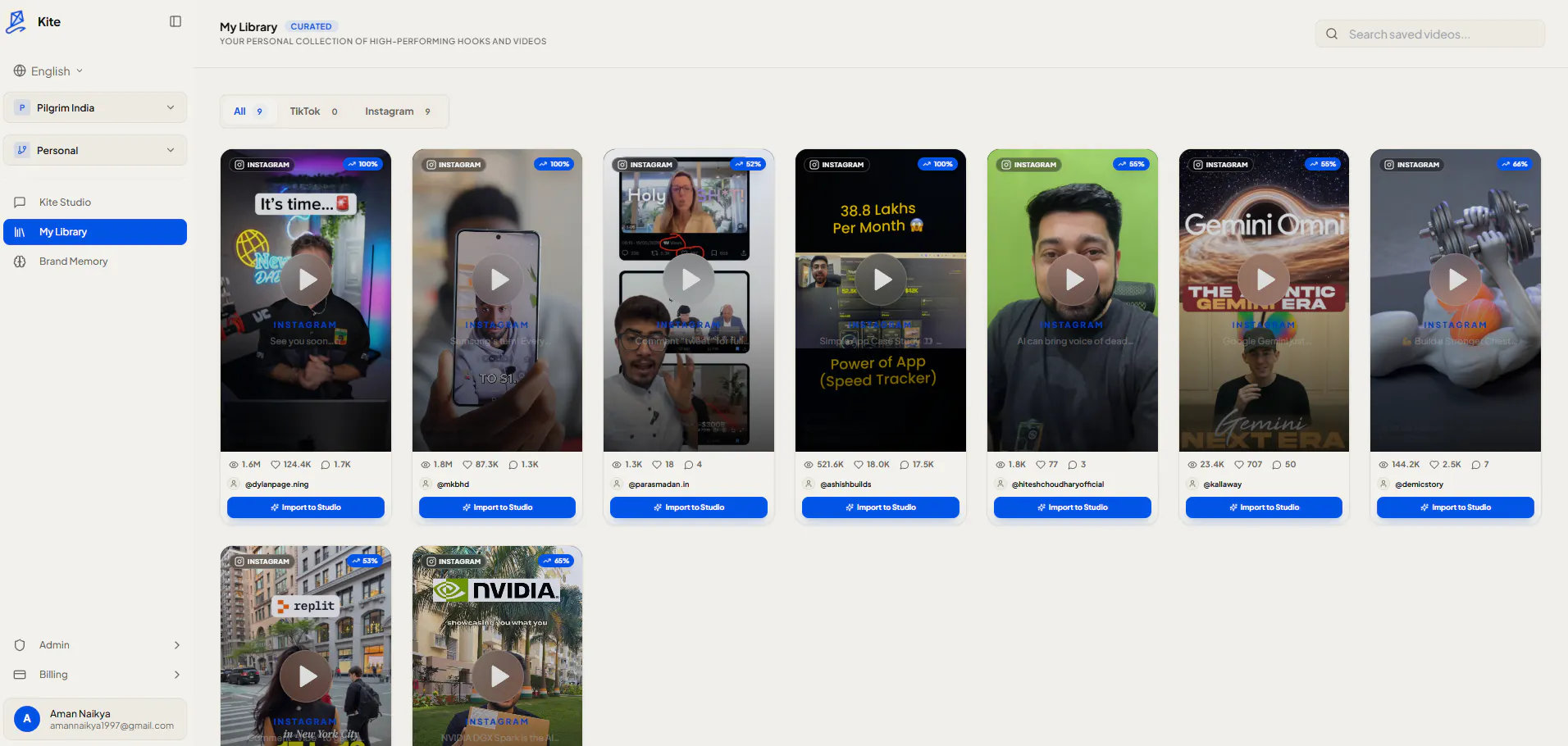Click the @ashishbuilds creator handle
Viewport: 1568px width, 746px height.
click(846, 484)
